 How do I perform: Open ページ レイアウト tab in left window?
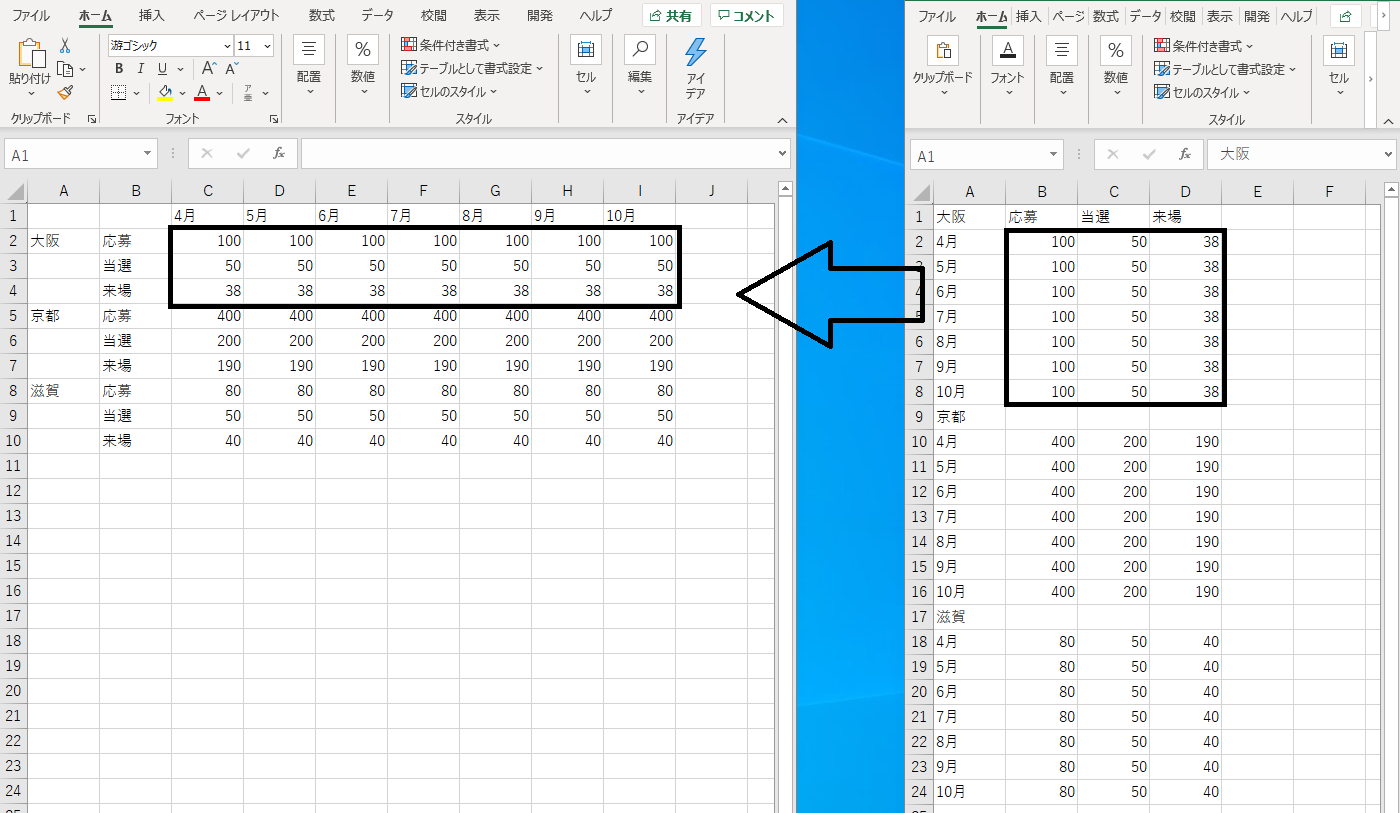tap(237, 16)
